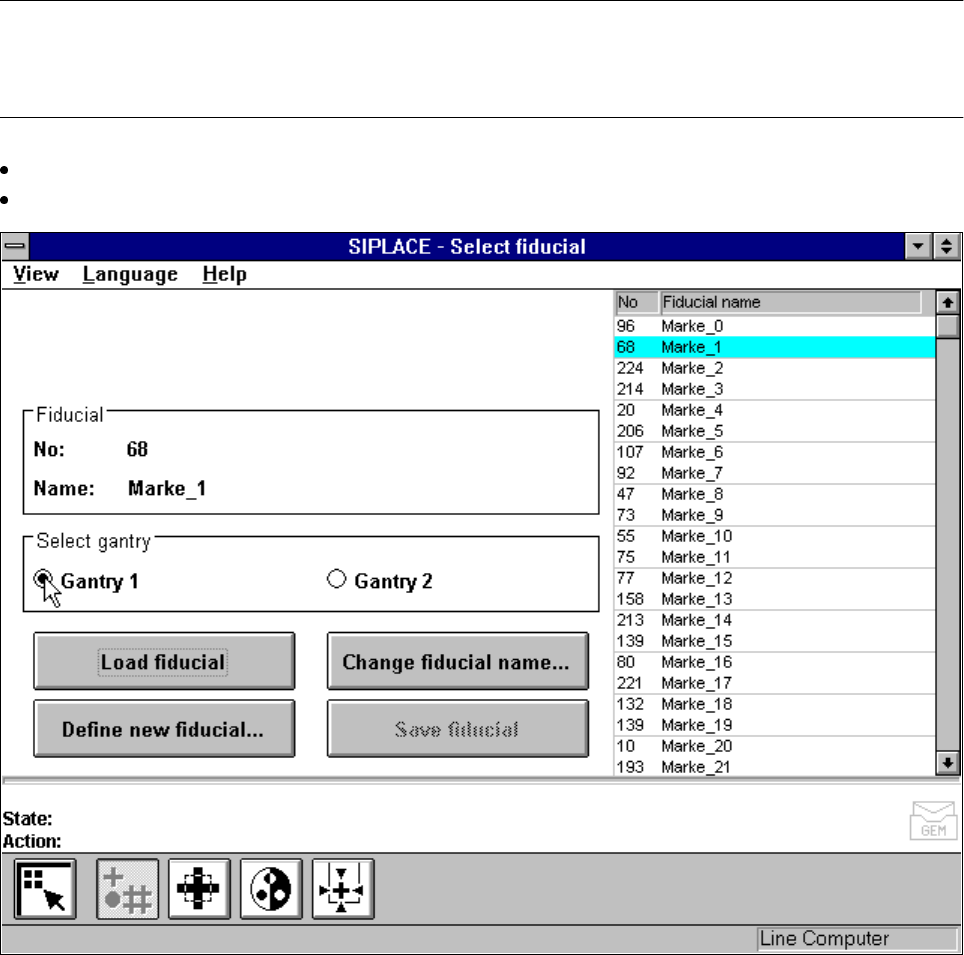
Task: Open the Help menu
Action: tap(224, 274)
